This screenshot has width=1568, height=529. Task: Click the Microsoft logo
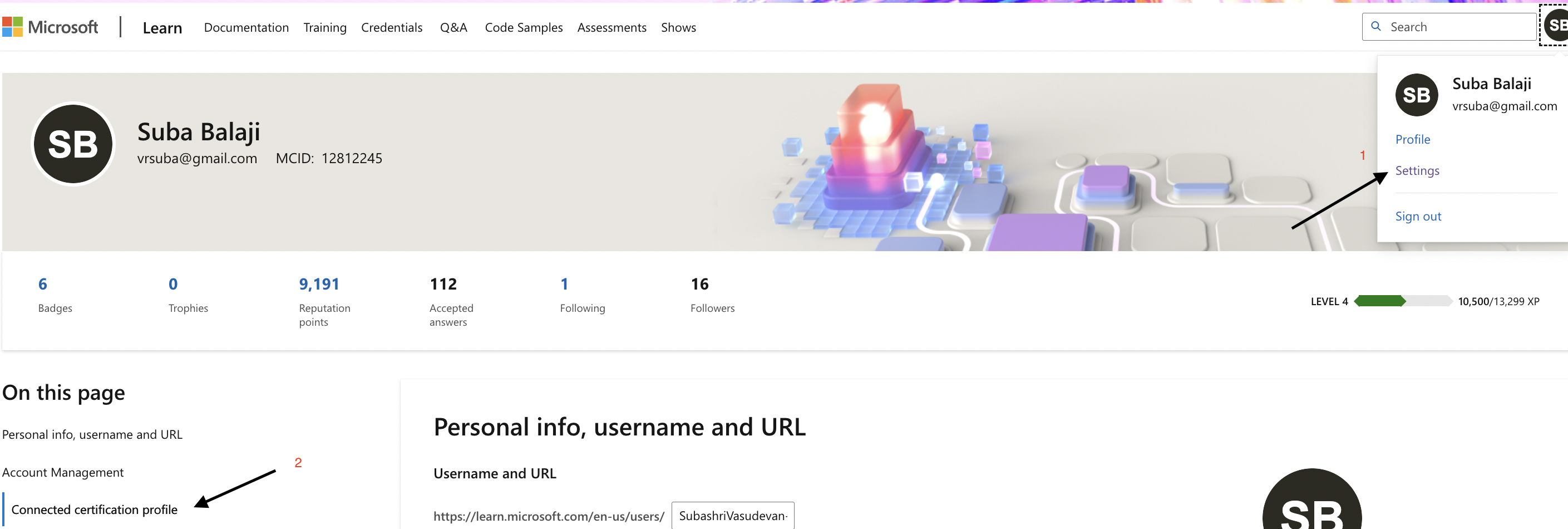(50, 27)
